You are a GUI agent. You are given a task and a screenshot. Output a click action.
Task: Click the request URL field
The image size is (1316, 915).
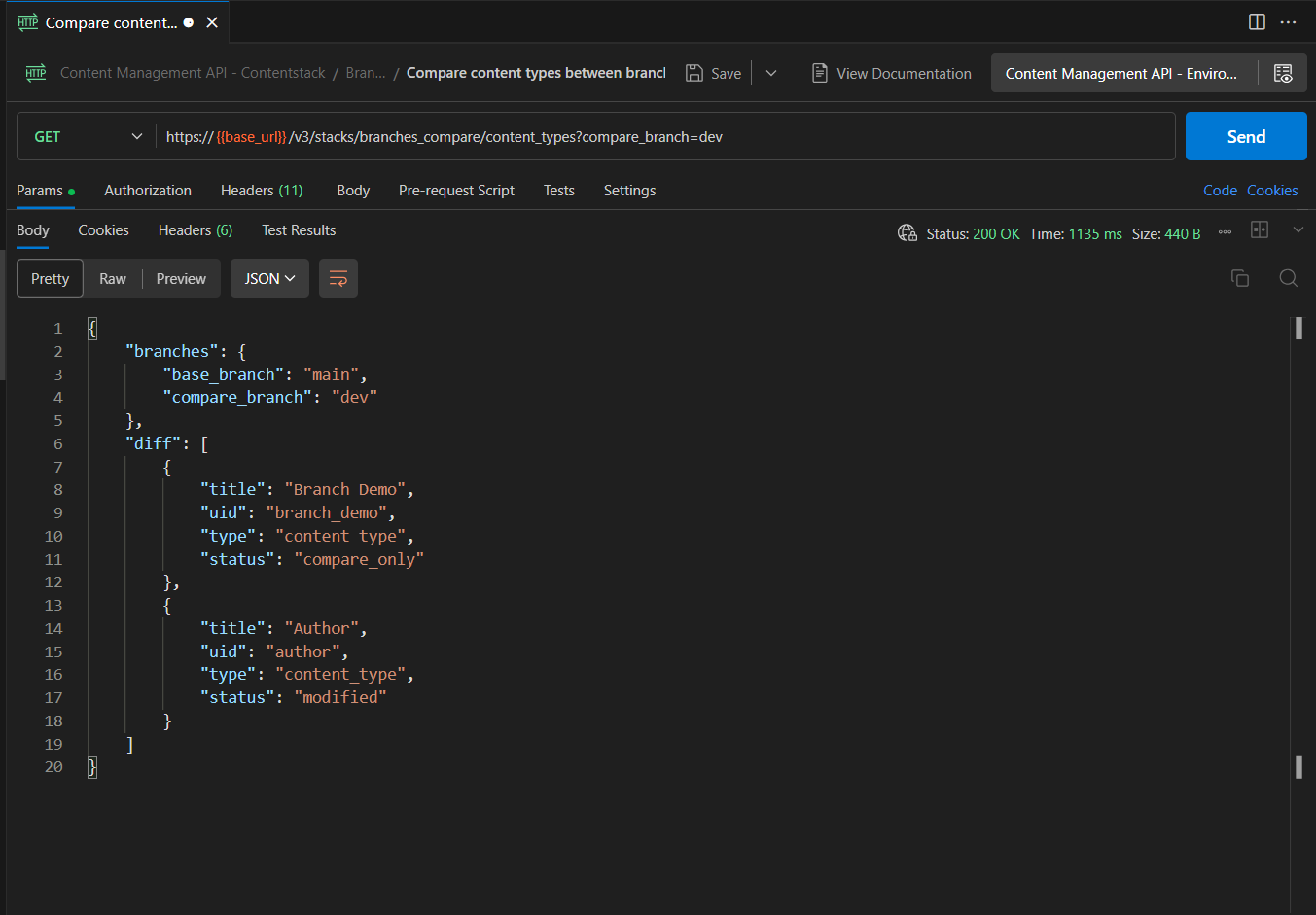tap(664, 137)
